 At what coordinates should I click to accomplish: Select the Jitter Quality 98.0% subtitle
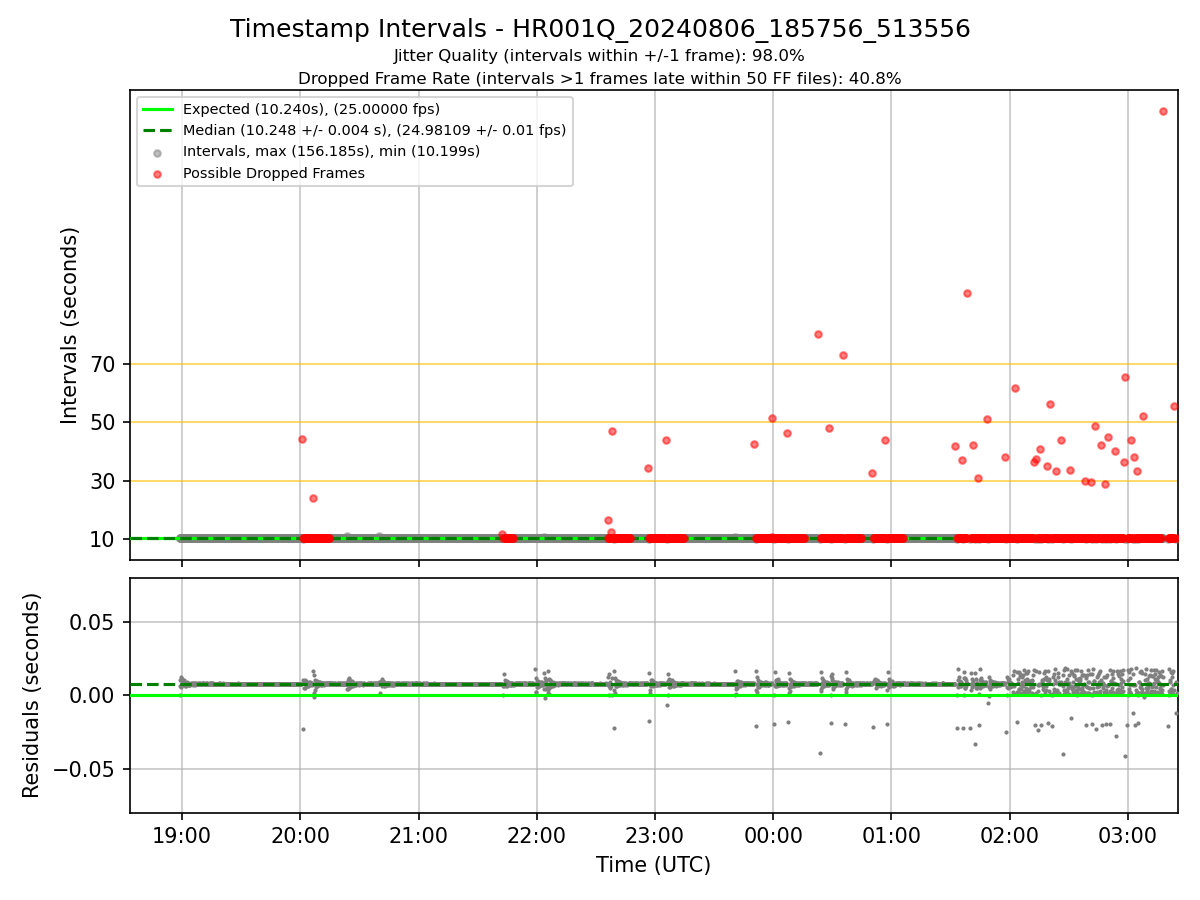click(599, 56)
